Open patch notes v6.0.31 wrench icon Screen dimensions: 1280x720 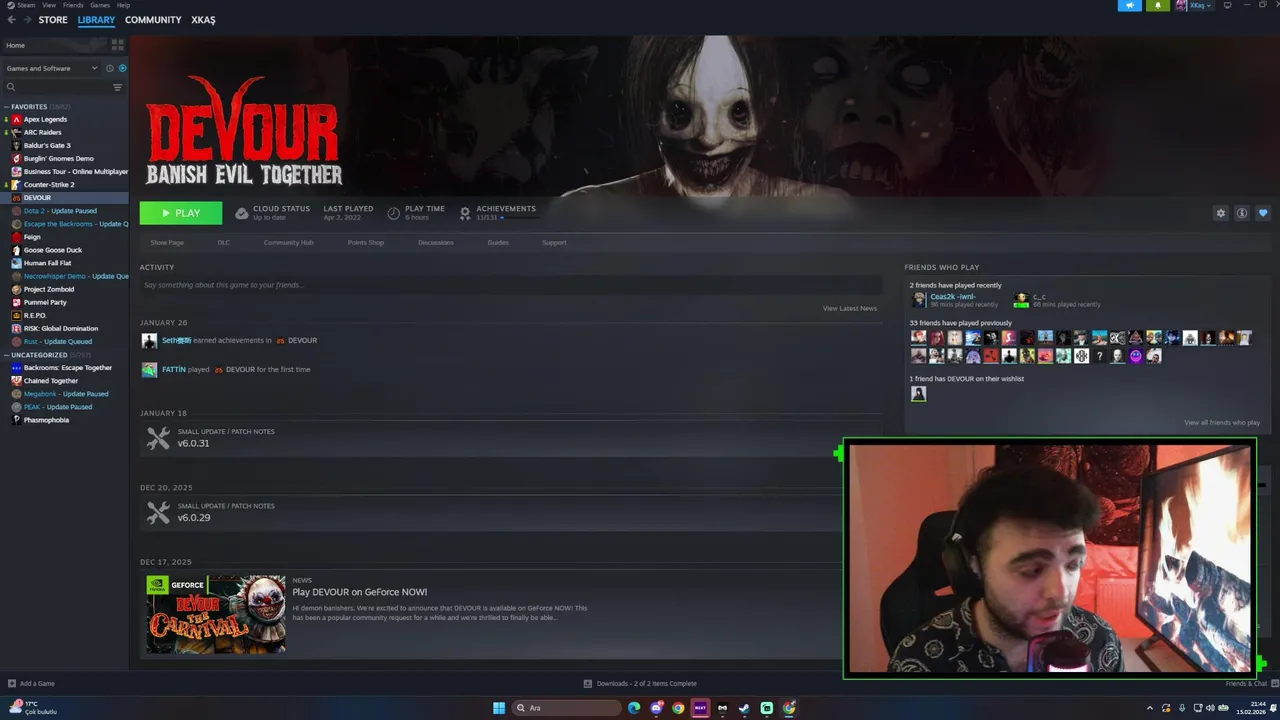pos(158,438)
